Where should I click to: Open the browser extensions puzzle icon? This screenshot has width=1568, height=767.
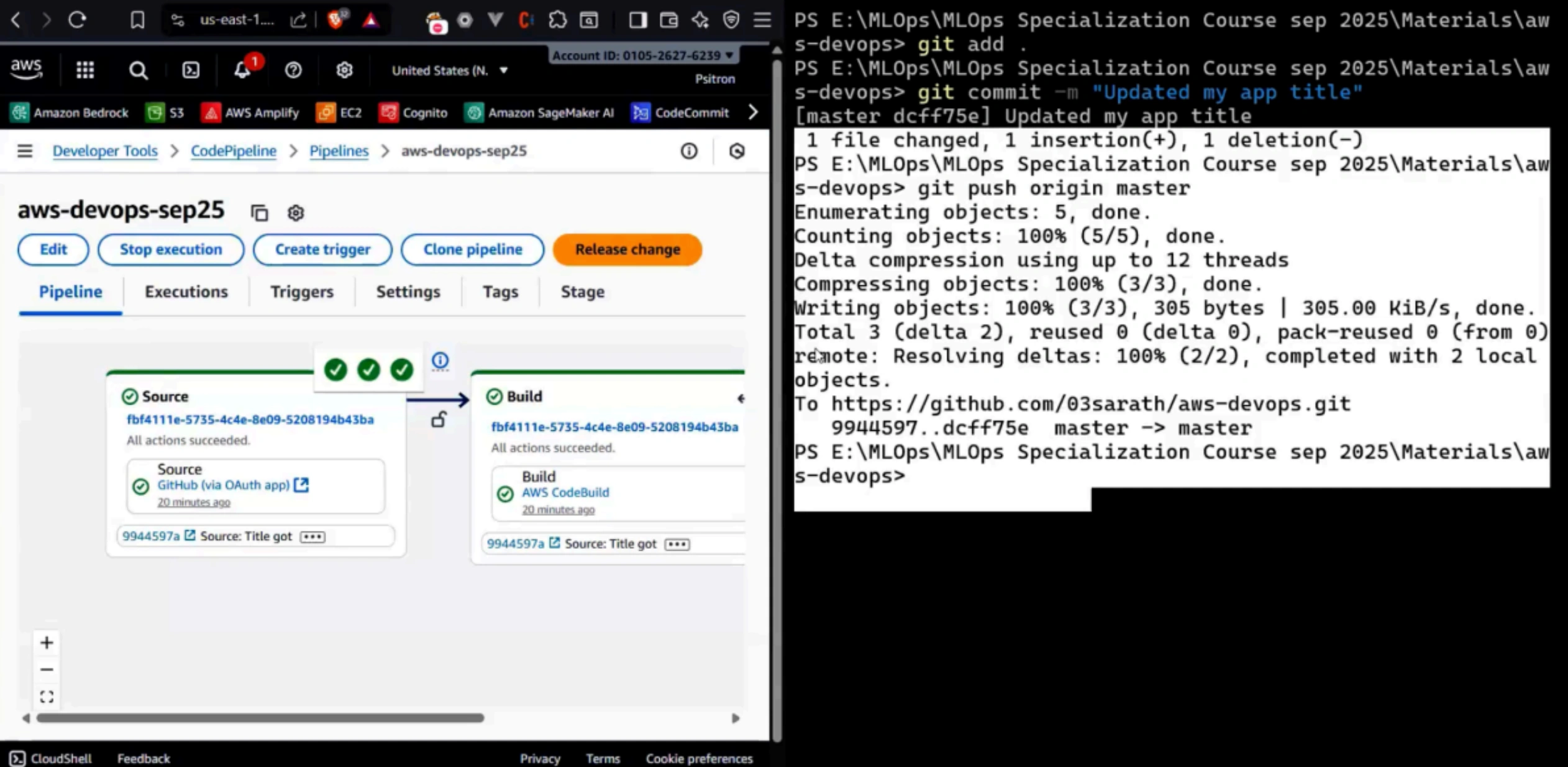pos(557,21)
